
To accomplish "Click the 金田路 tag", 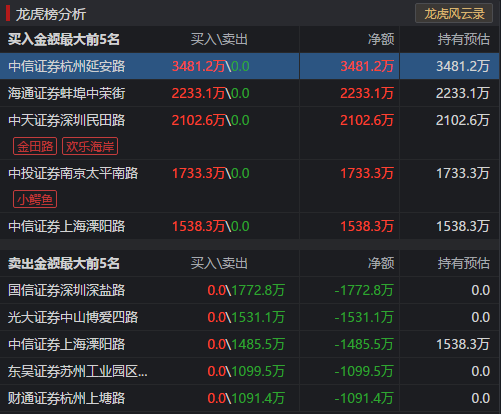I will click(35, 146).
